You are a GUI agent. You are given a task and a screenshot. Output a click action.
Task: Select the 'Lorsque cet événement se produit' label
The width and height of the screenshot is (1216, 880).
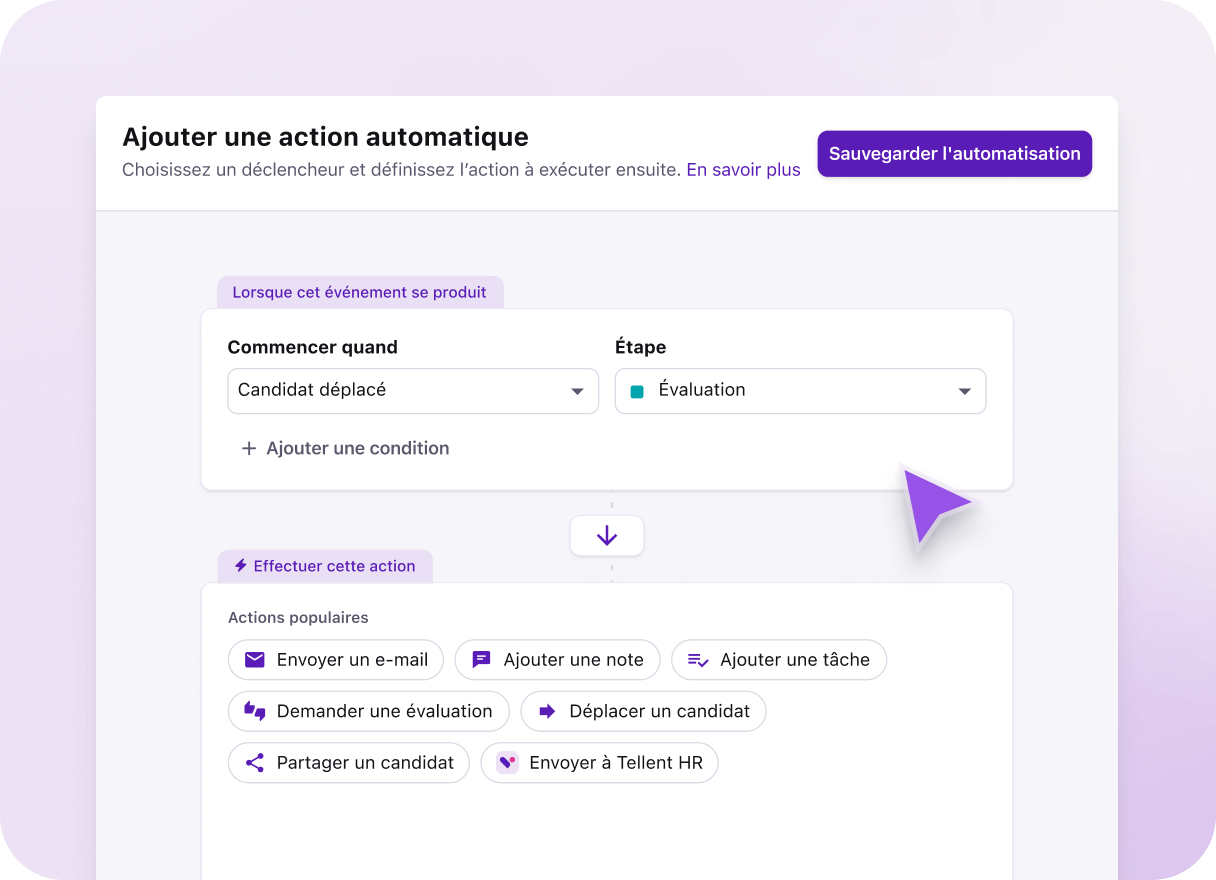360,292
